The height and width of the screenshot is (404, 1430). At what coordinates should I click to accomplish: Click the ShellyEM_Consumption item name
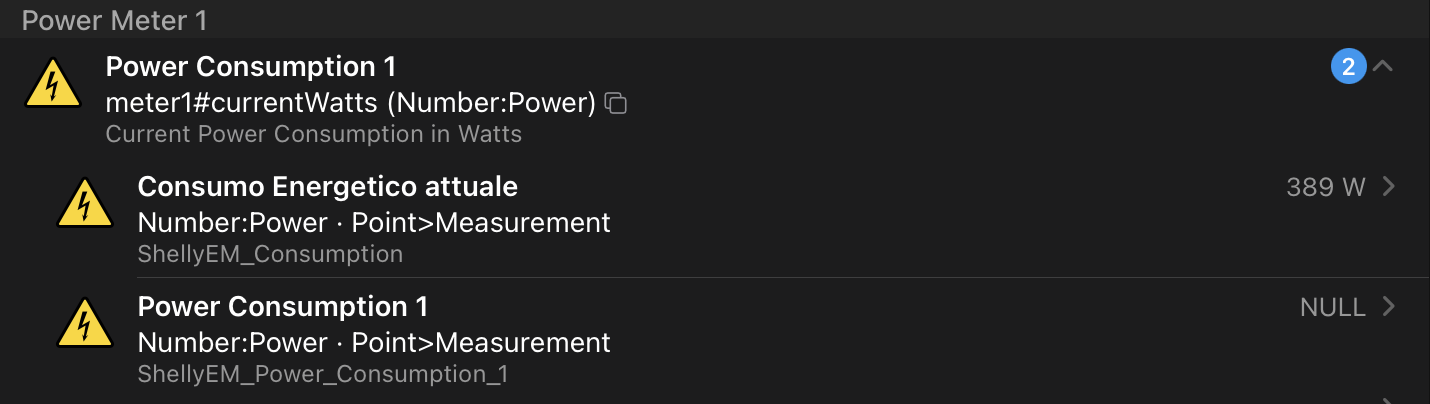point(270,254)
